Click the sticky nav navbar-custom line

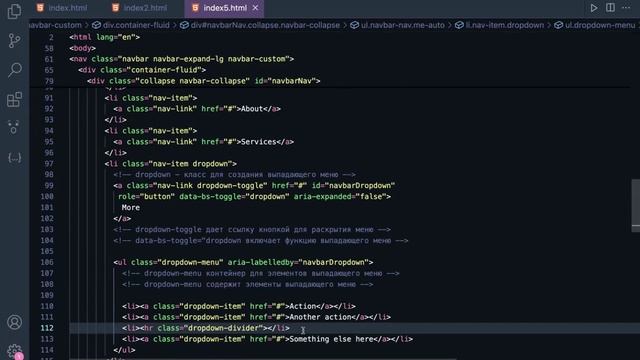coord(182,59)
